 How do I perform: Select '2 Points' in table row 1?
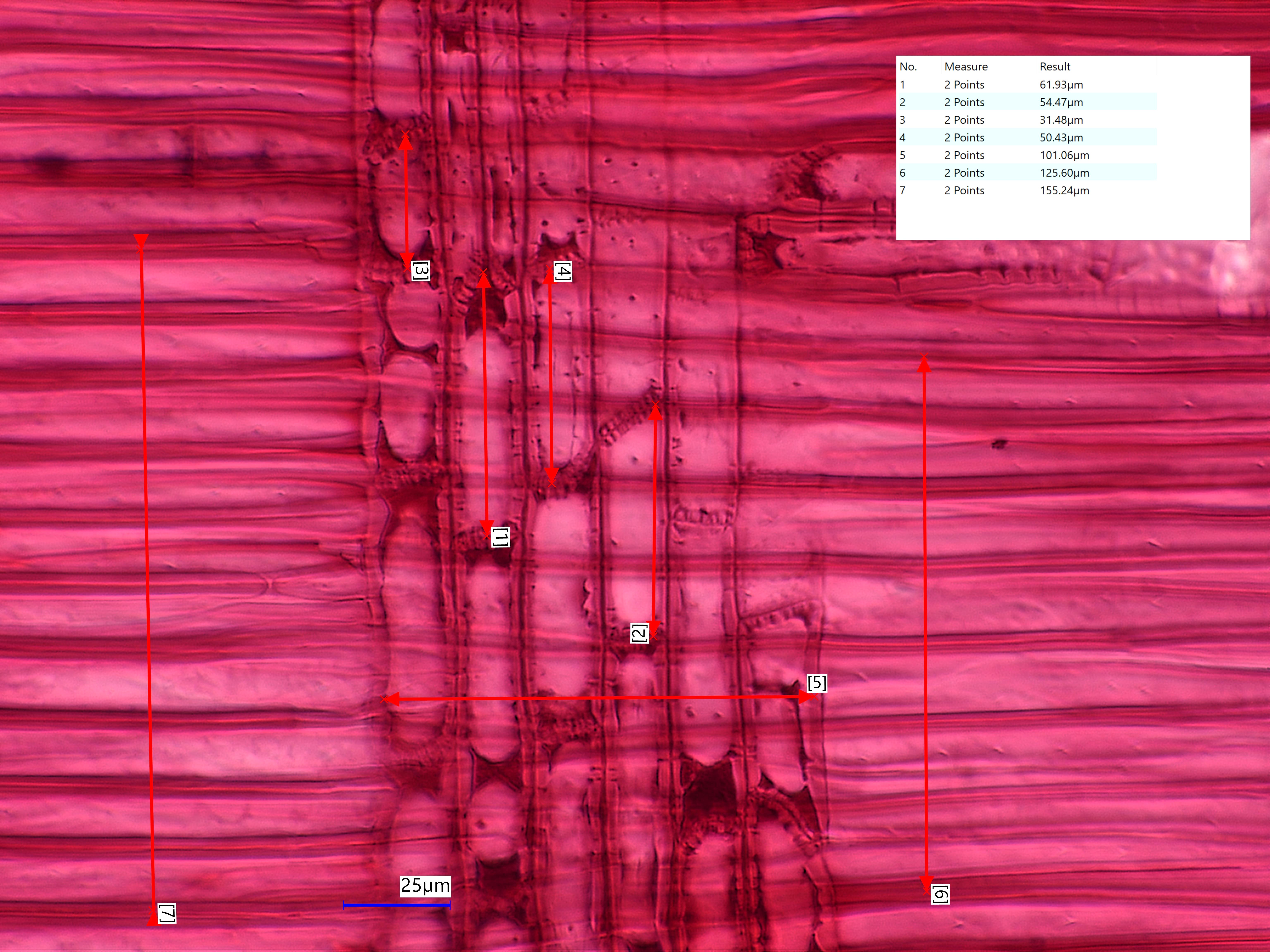[x=964, y=85]
